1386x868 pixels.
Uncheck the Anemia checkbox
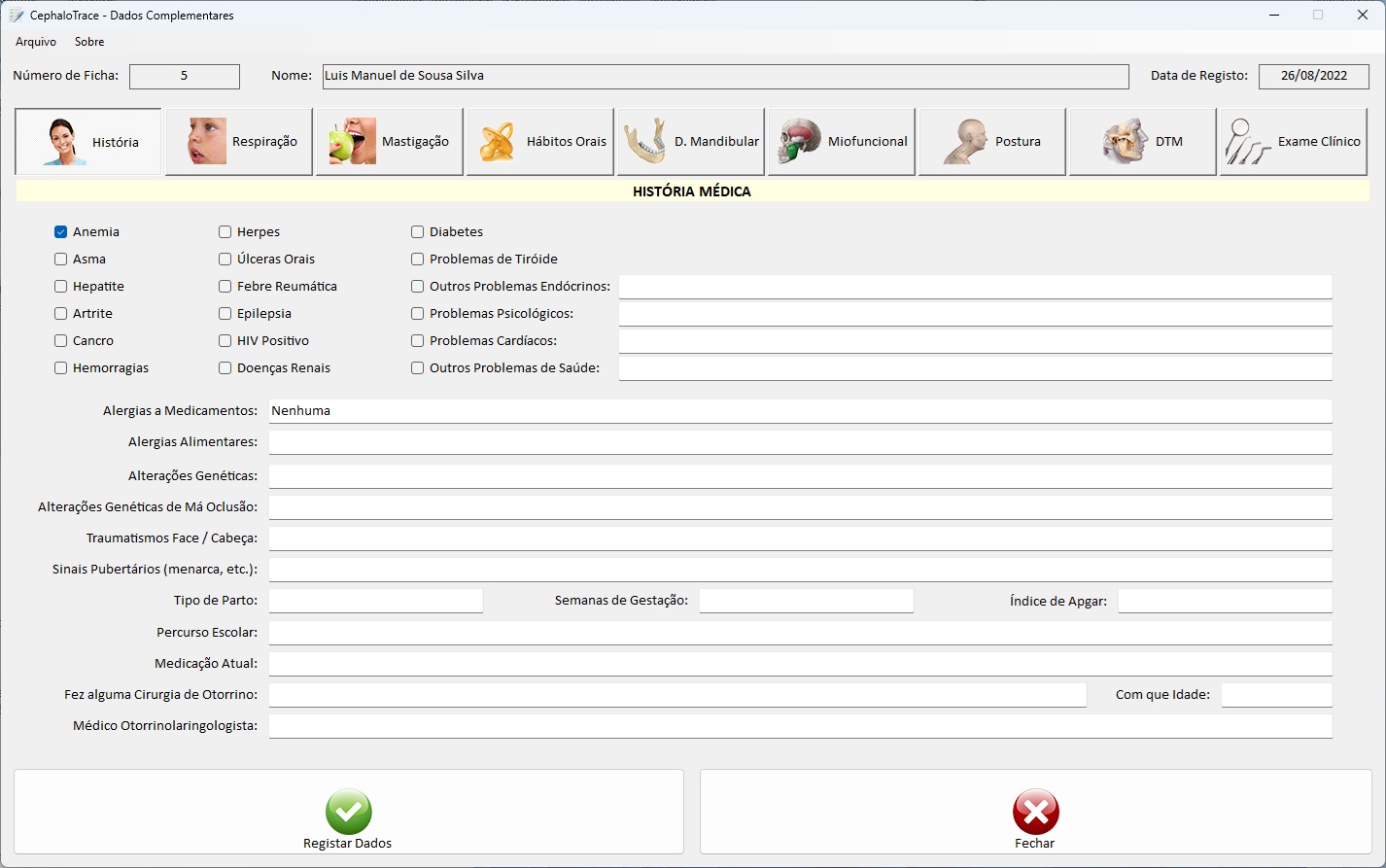tap(61, 232)
